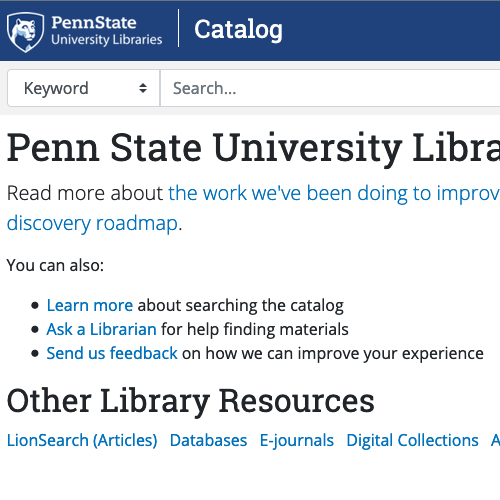
Task: Open Send us feedback link
Action: [x=112, y=353]
